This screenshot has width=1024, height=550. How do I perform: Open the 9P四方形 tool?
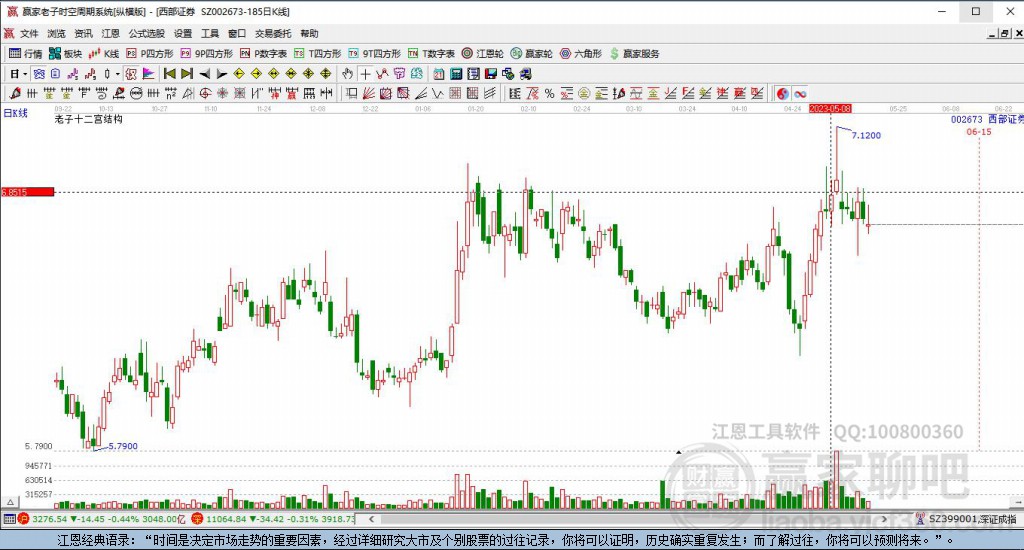pos(207,54)
